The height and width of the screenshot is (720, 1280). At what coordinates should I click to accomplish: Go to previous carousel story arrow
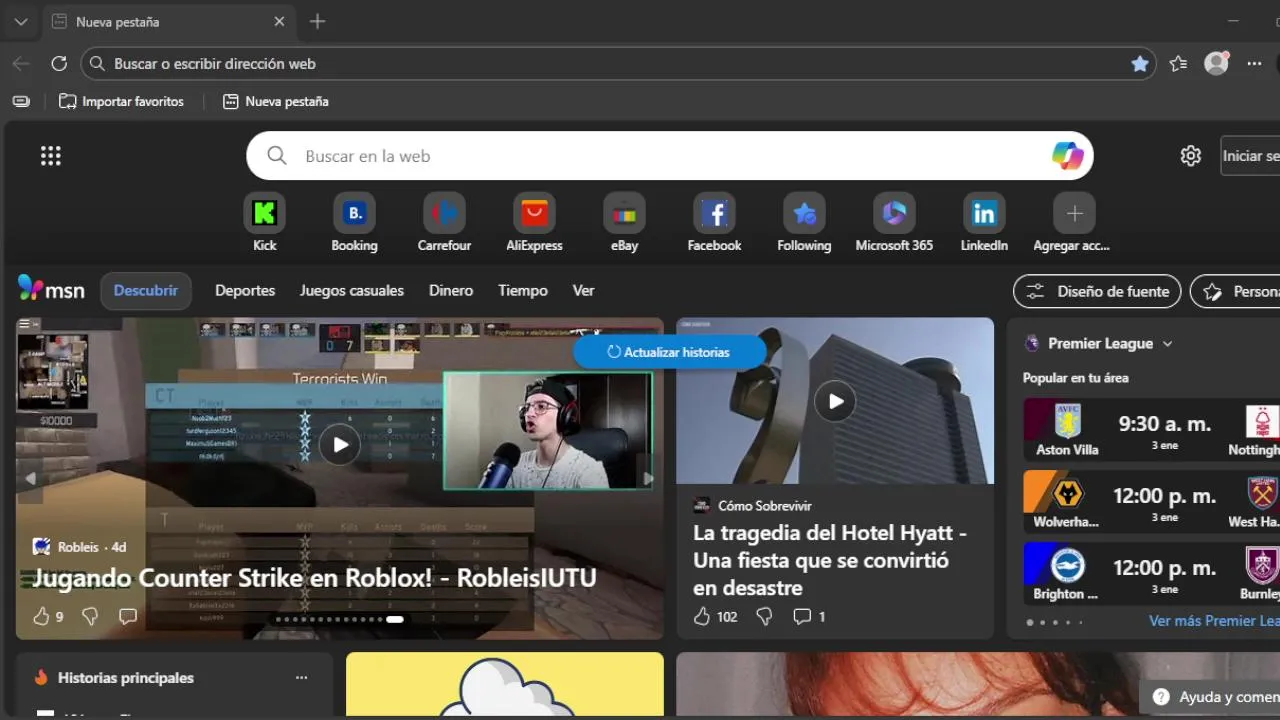(x=30, y=478)
